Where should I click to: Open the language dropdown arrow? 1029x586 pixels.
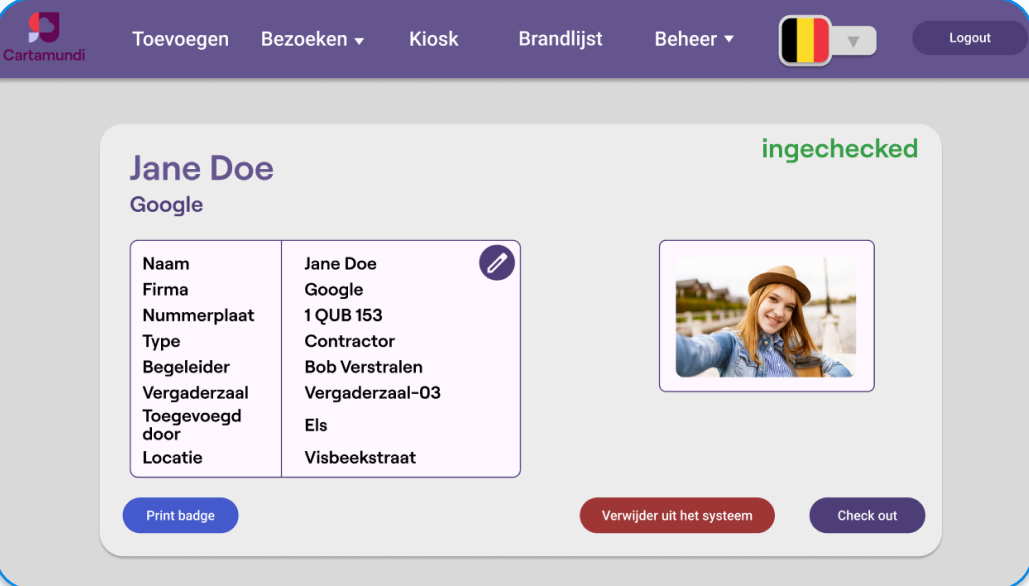click(x=853, y=41)
